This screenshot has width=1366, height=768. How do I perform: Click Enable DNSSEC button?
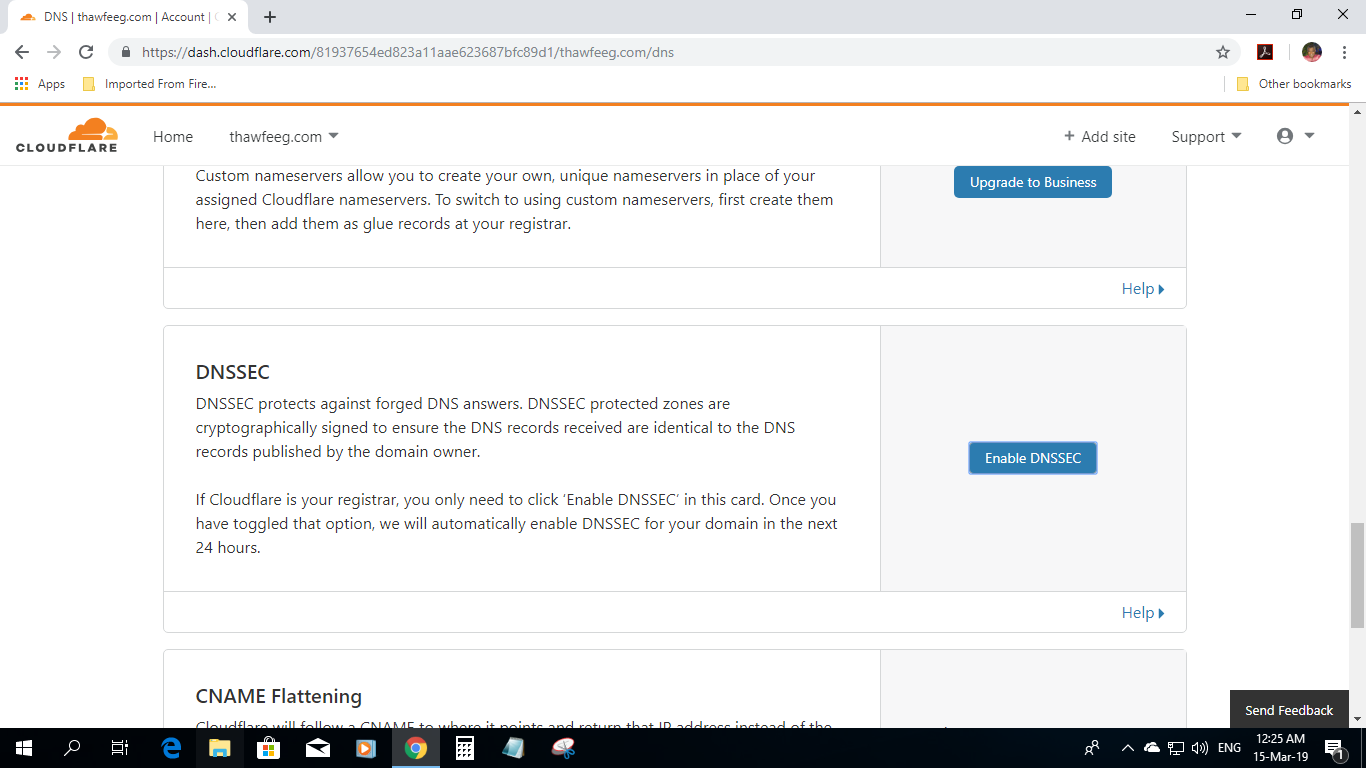(x=1033, y=458)
